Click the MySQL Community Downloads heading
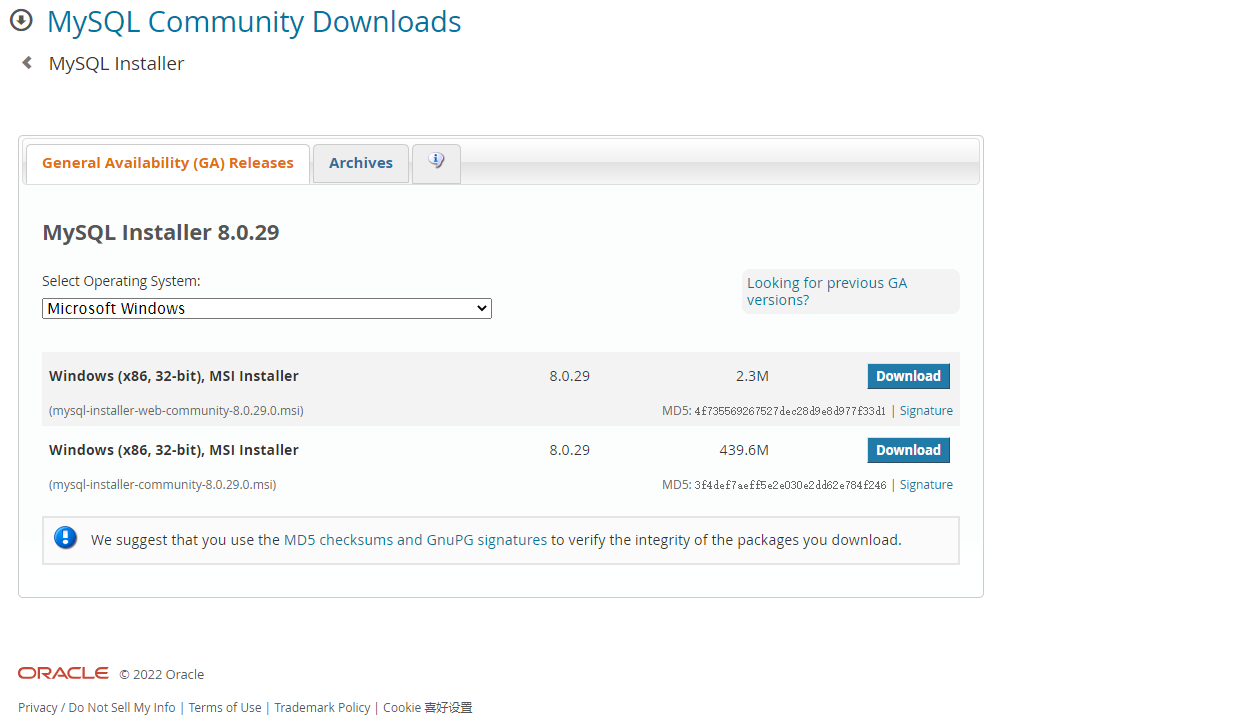This screenshot has height=728, width=1256. tap(254, 21)
